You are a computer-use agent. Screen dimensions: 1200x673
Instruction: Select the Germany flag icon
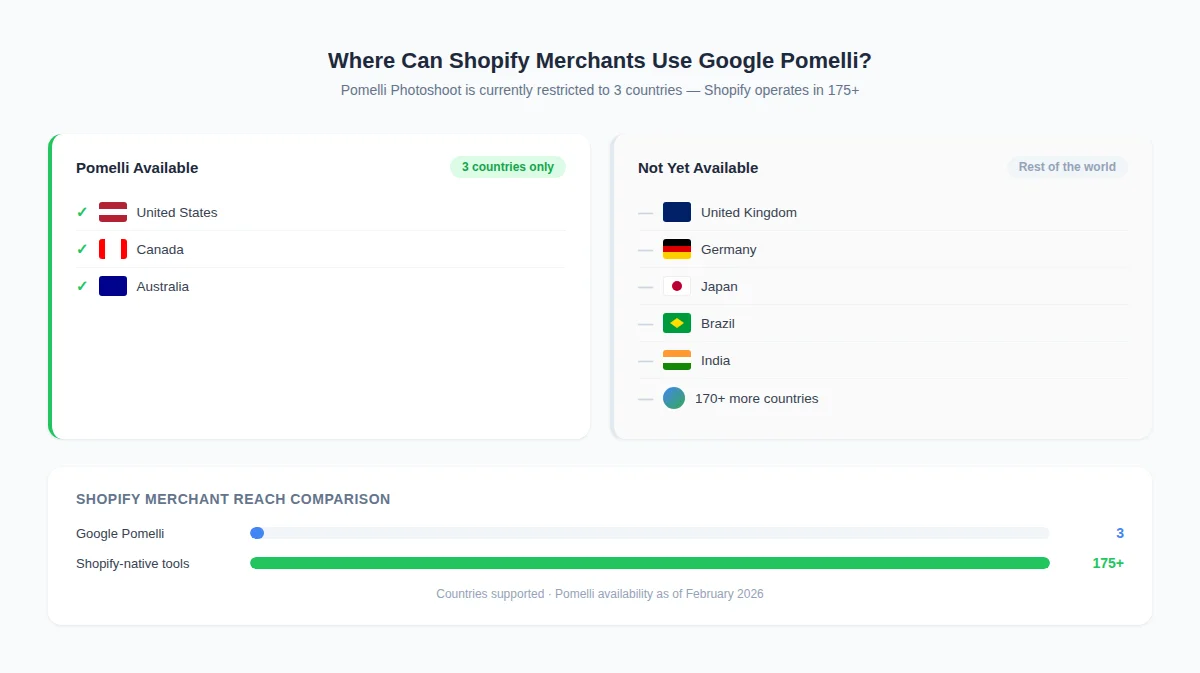[x=677, y=249]
